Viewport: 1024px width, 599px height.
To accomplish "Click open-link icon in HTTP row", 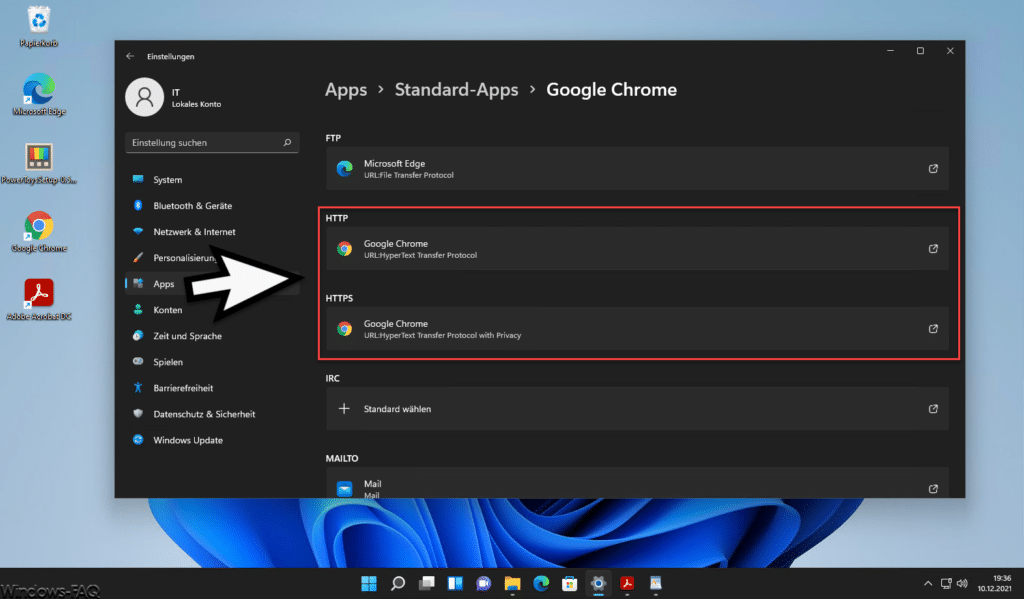I will (933, 248).
